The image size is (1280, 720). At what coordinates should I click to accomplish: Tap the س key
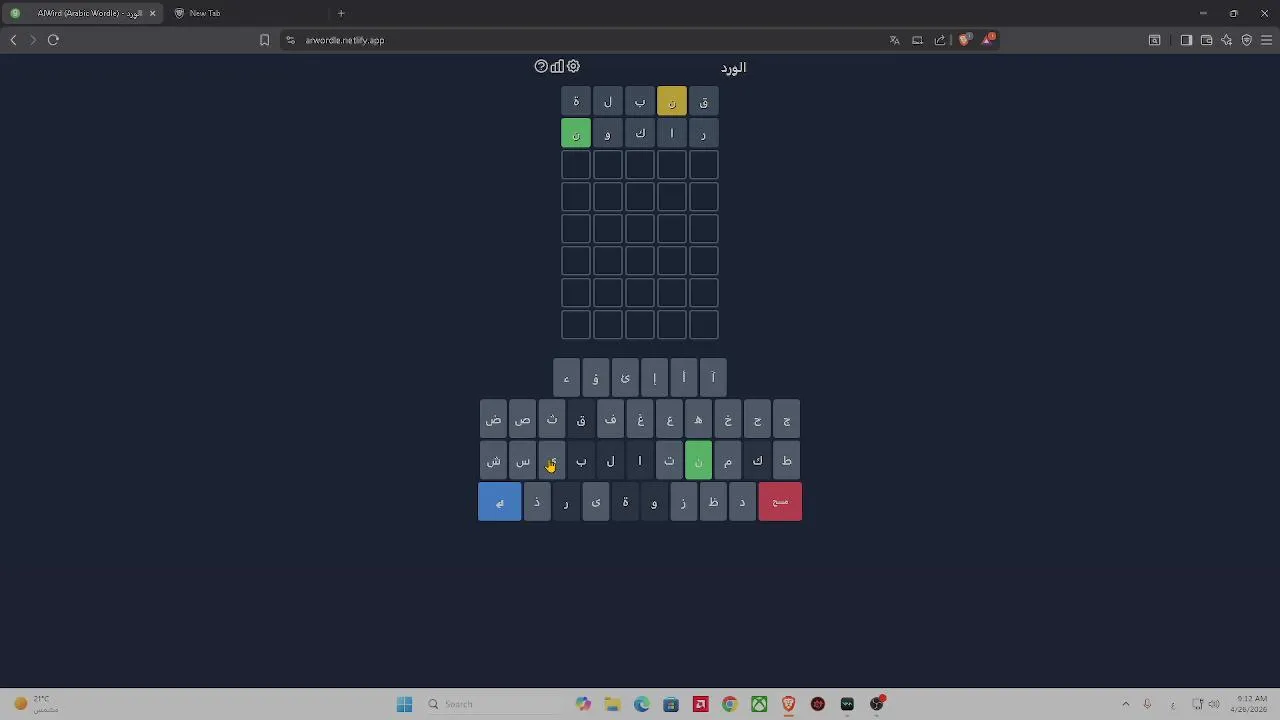pos(522,461)
